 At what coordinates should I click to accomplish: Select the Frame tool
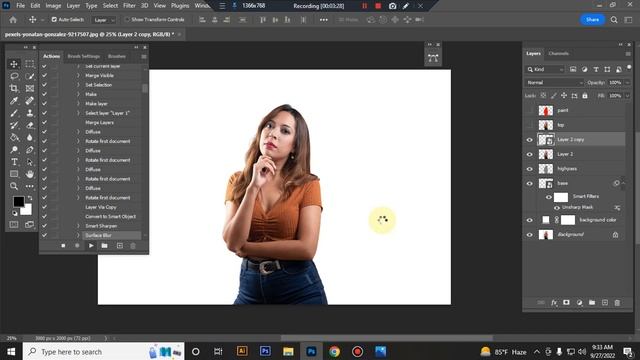pos(30,89)
